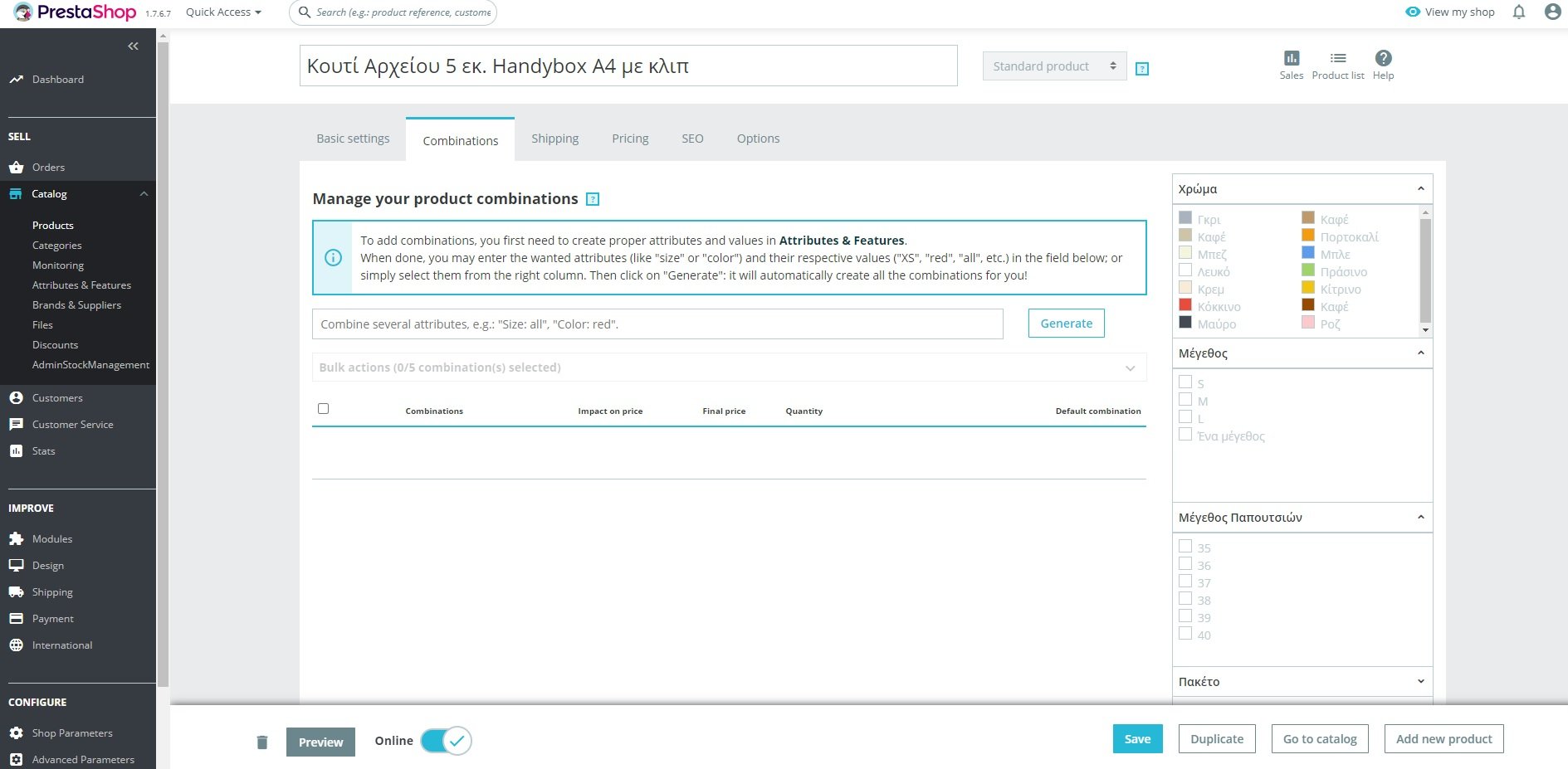Expand the Bulk actions dropdown
Image resolution: width=1568 pixels, height=769 pixels.
point(729,367)
